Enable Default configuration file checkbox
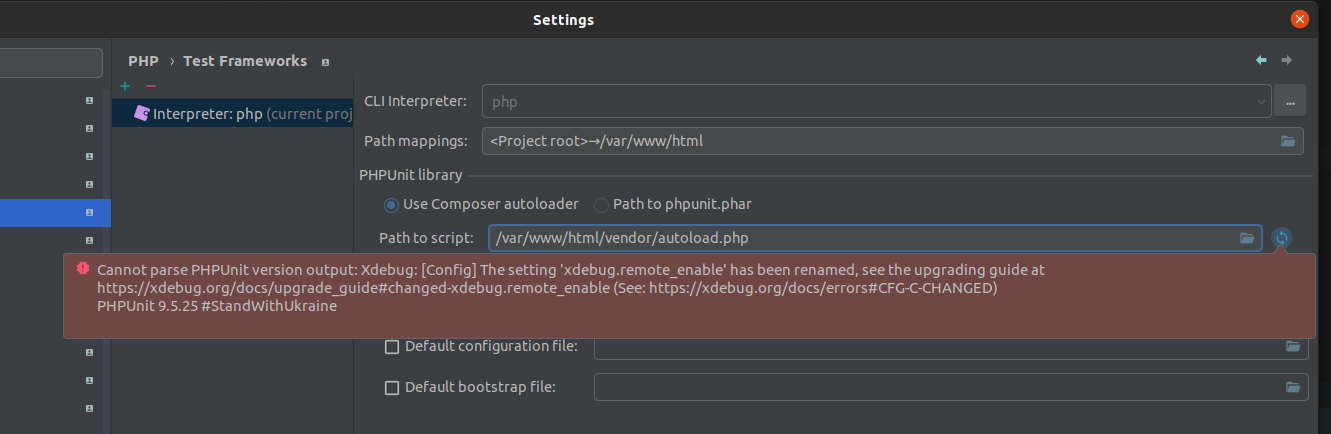The height and width of the screenshot is (434, 1331). point(392,347)
